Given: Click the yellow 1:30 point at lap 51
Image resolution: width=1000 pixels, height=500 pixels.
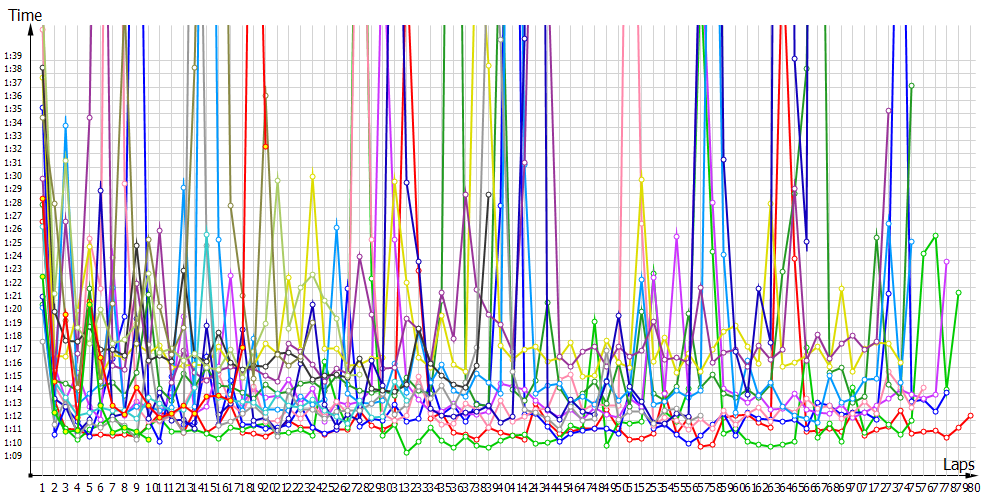Looking at the screenshot, I should coord(642,179).
